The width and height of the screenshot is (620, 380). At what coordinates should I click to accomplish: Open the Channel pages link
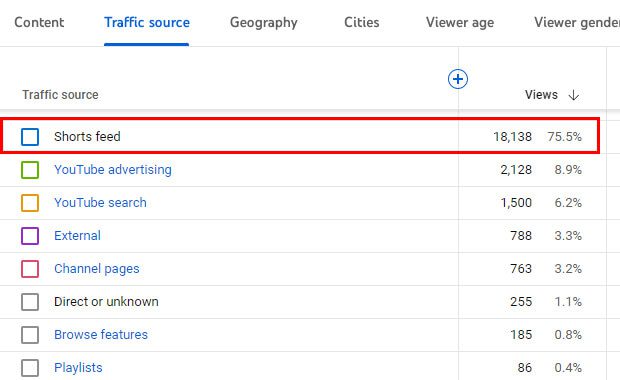(x=96, y=269)
